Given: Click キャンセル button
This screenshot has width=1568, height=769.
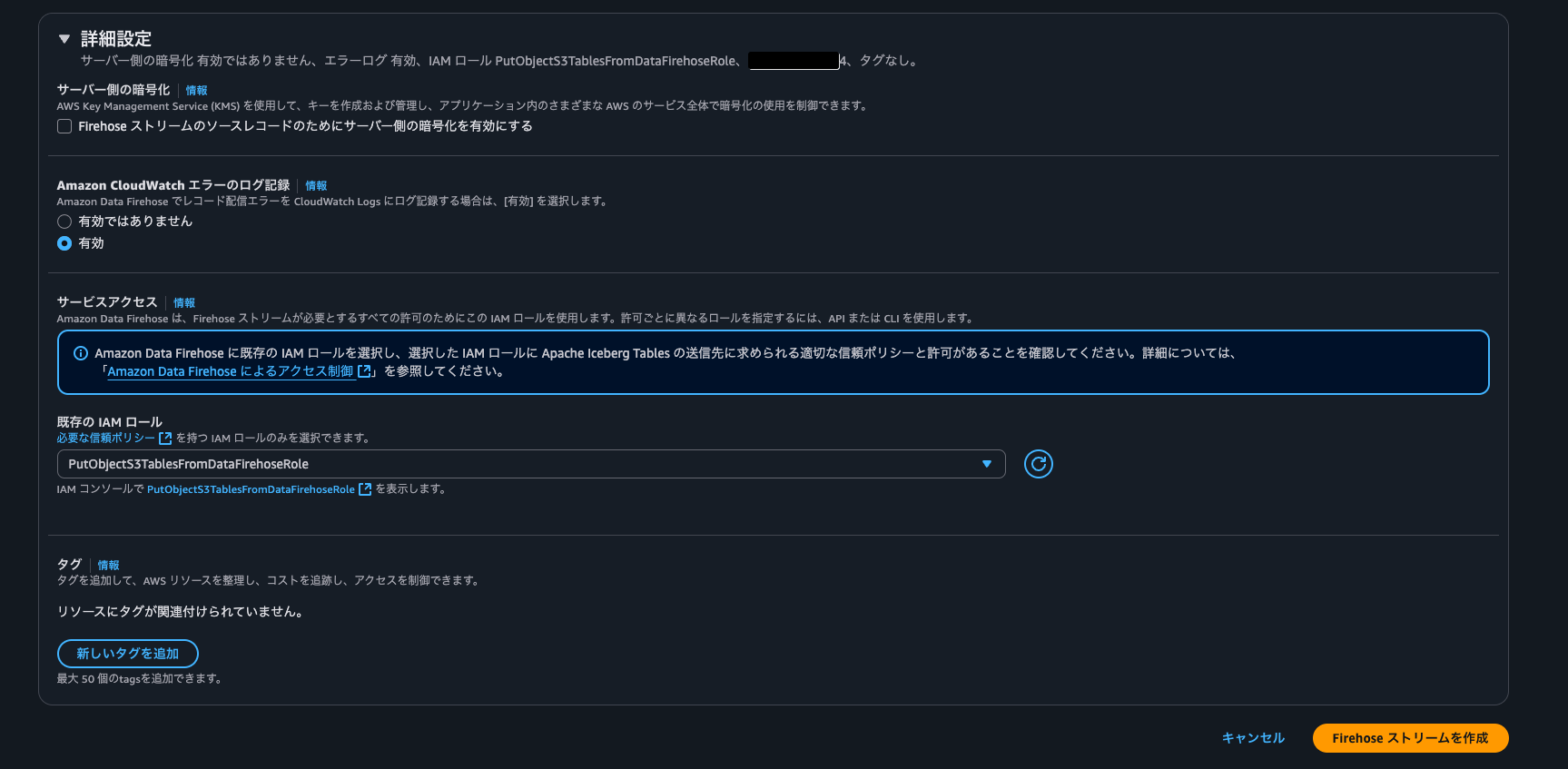Looking at the screenshot, I should point(1253,738).
